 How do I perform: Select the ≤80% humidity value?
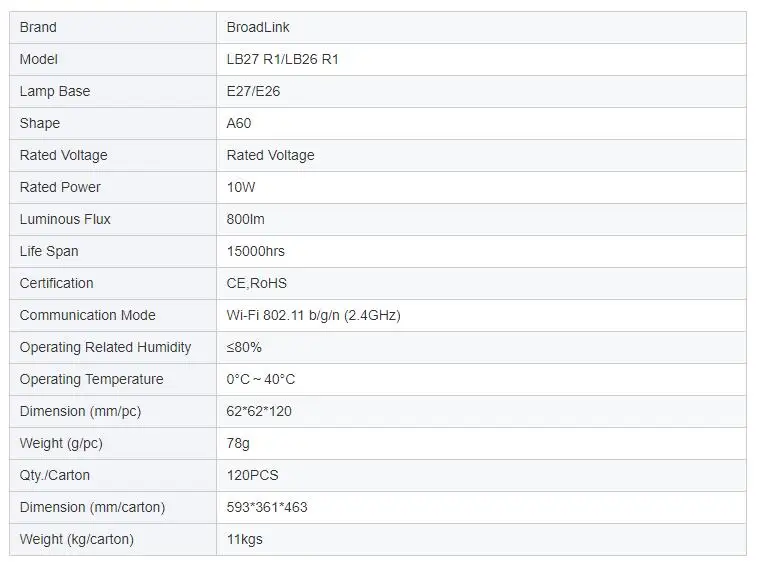[x=244, y=347]
